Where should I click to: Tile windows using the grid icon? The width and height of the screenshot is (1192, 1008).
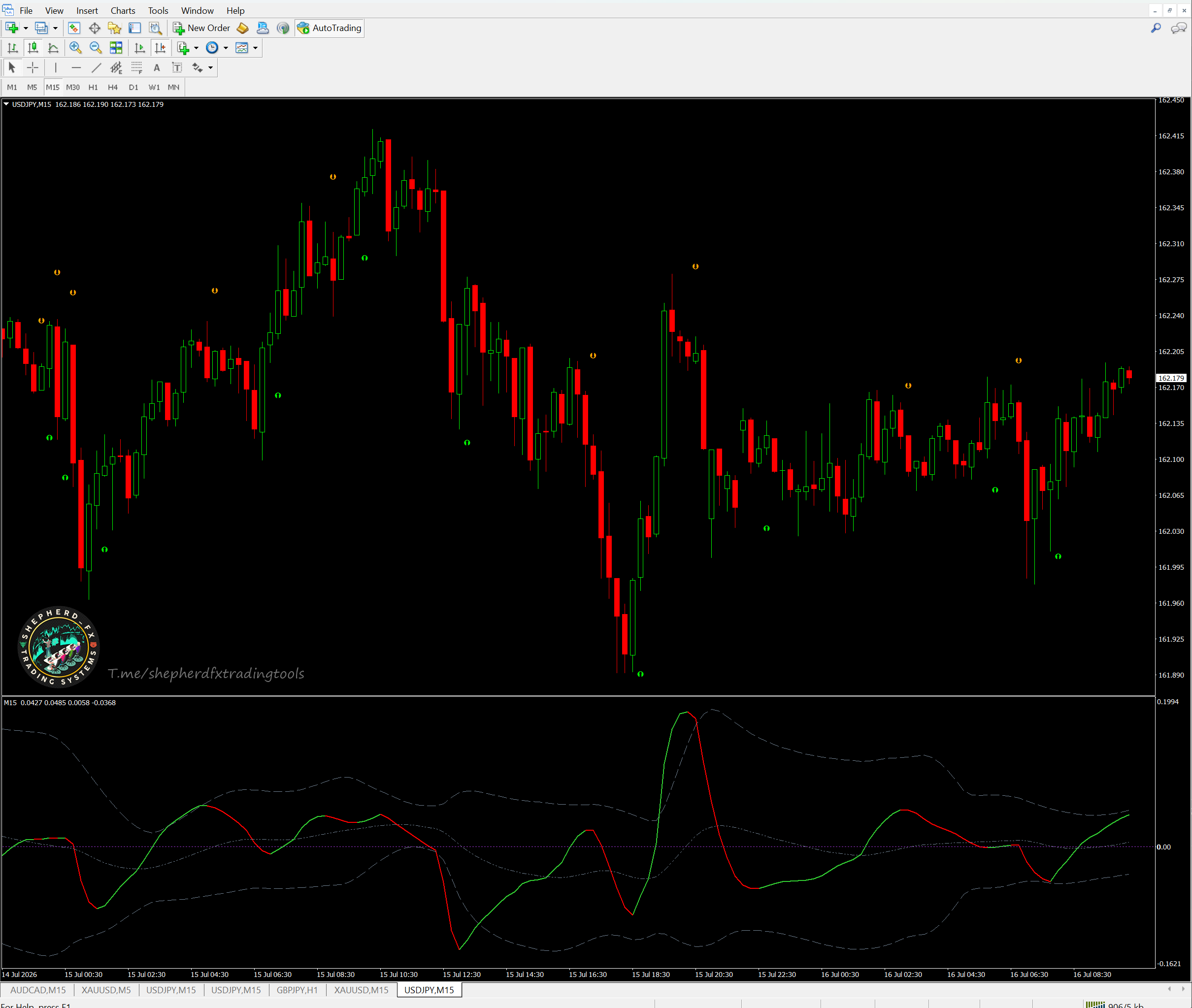coord(116,48)
